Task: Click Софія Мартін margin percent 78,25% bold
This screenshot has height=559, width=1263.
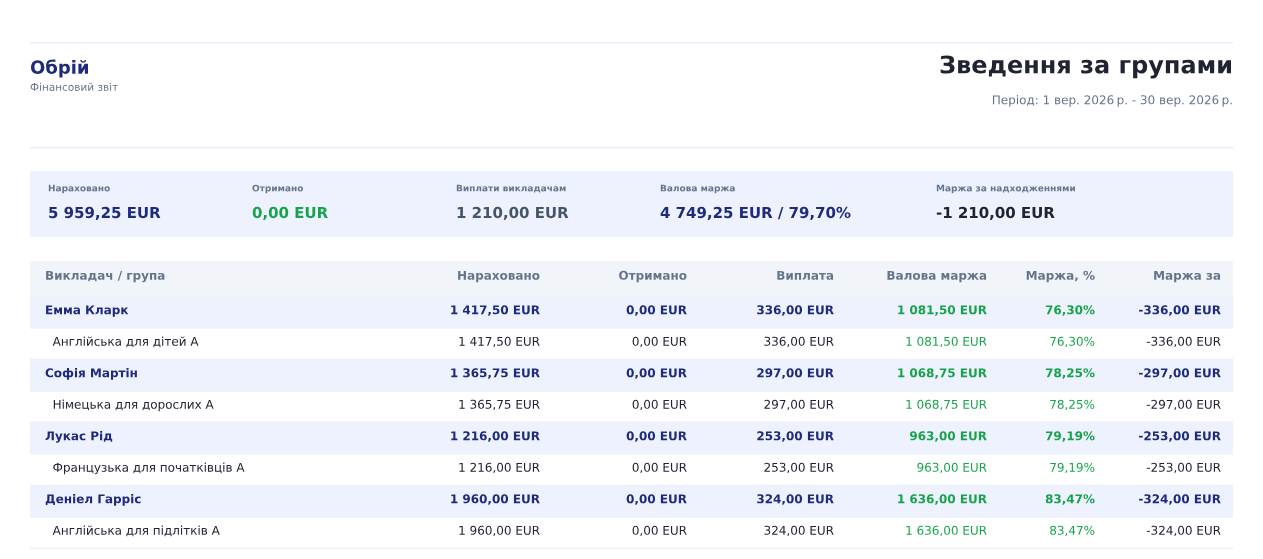Action: click(1070, 374)
